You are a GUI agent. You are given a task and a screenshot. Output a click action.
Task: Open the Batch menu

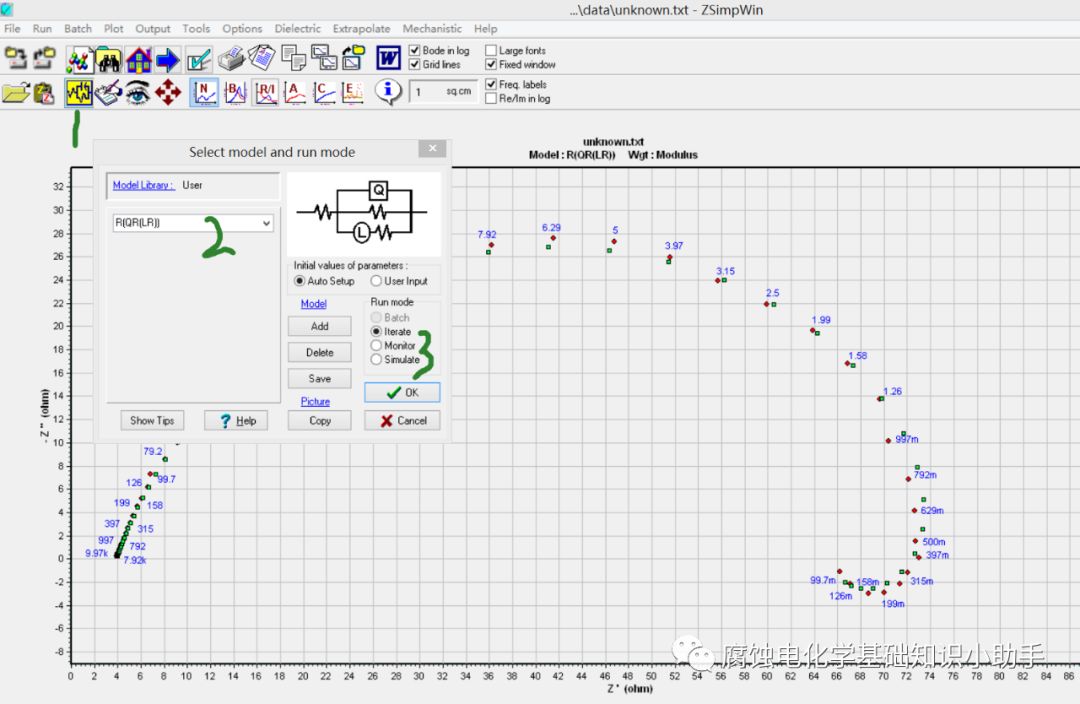(x=78, y=29)
